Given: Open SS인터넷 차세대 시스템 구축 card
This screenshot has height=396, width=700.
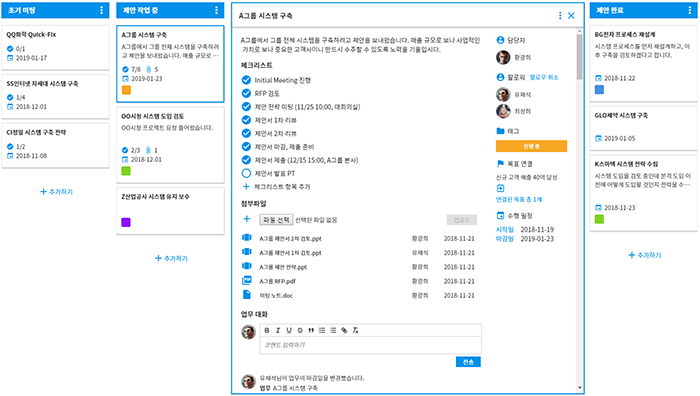Looking at the screenshot, I should point(55,96).
